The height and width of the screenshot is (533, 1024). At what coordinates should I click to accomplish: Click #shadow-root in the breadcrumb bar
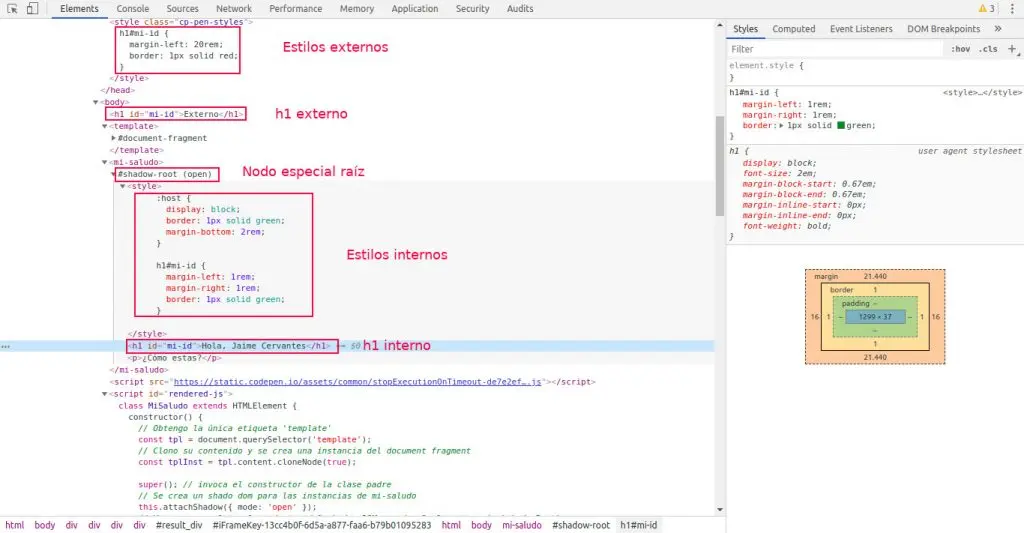click(x=581, y=525)
